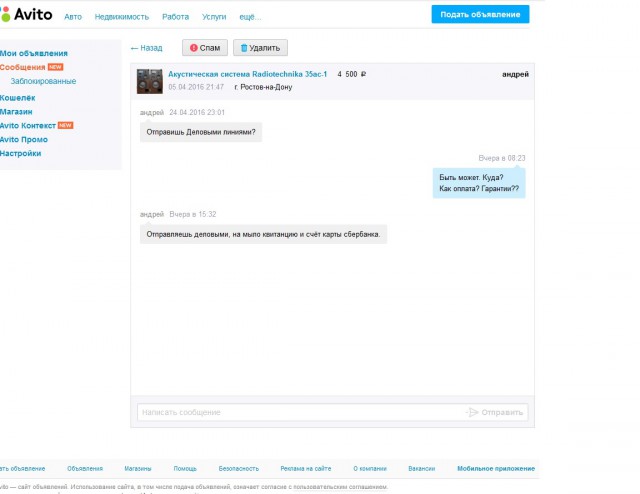Open Кошелёк in sidebar
Screen dimensions: 640x494
pyautogui.click(x=18, y=98)
